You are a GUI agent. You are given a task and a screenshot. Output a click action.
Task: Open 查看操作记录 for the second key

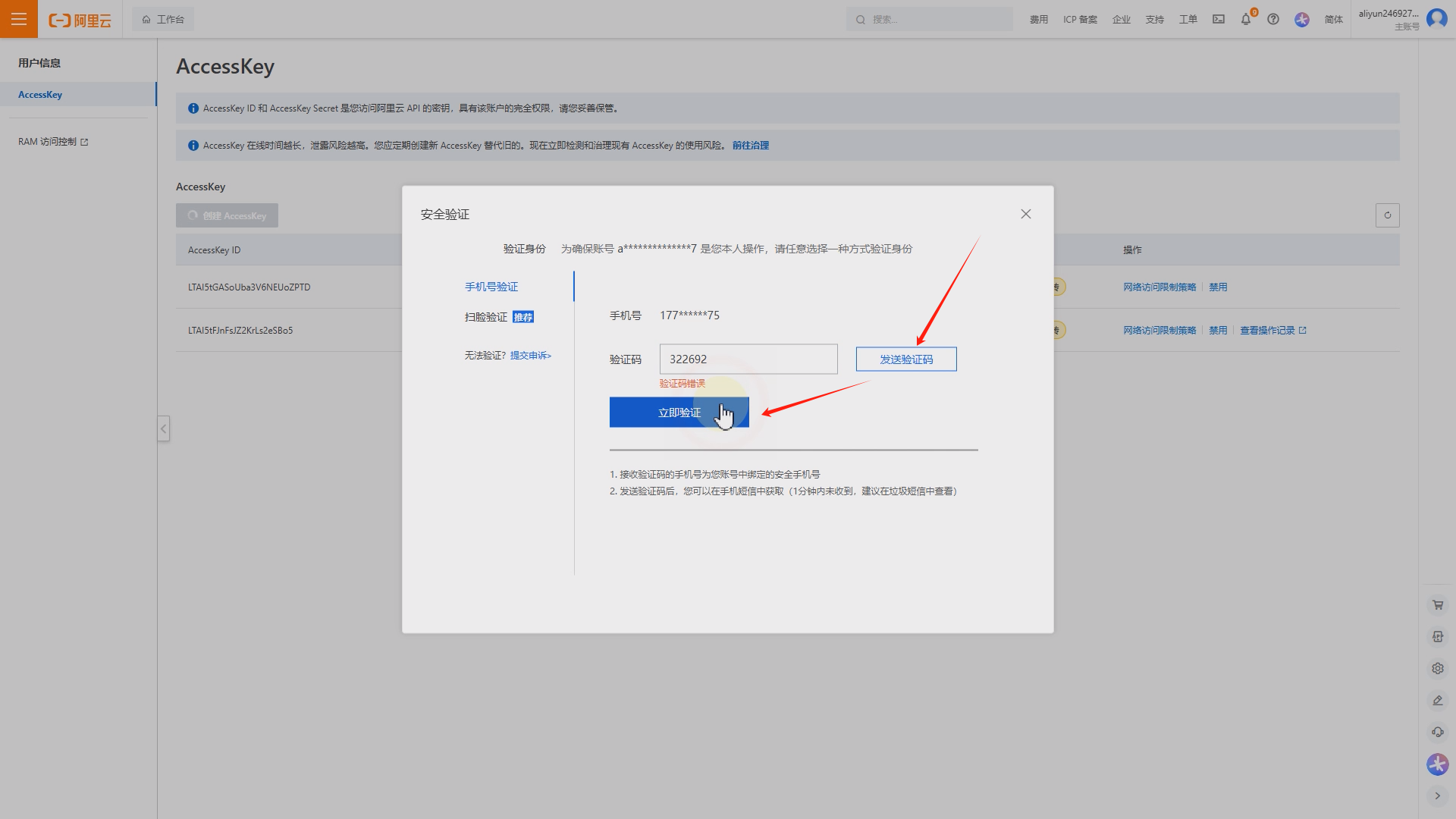[x=1272, y=331]
